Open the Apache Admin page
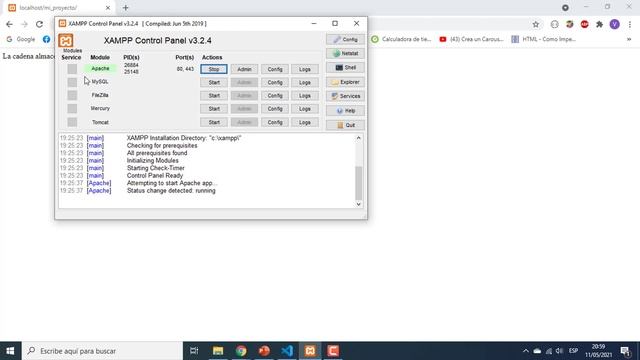The width and height of the screenshot is (640, 360). [x=244, y=69]
